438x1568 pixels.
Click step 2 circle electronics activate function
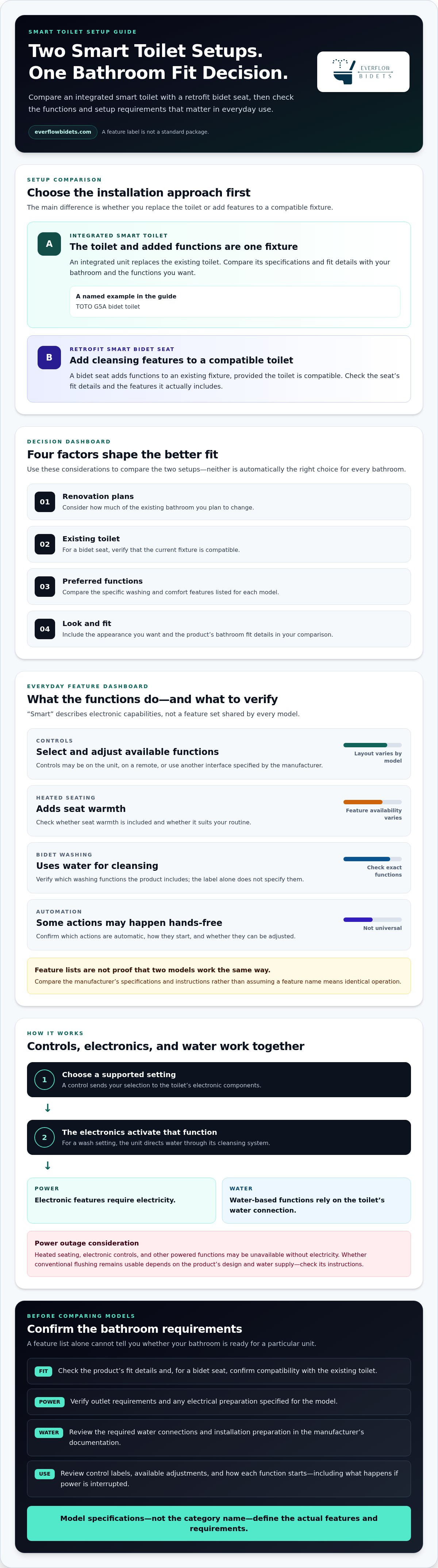pos(45,1137)
